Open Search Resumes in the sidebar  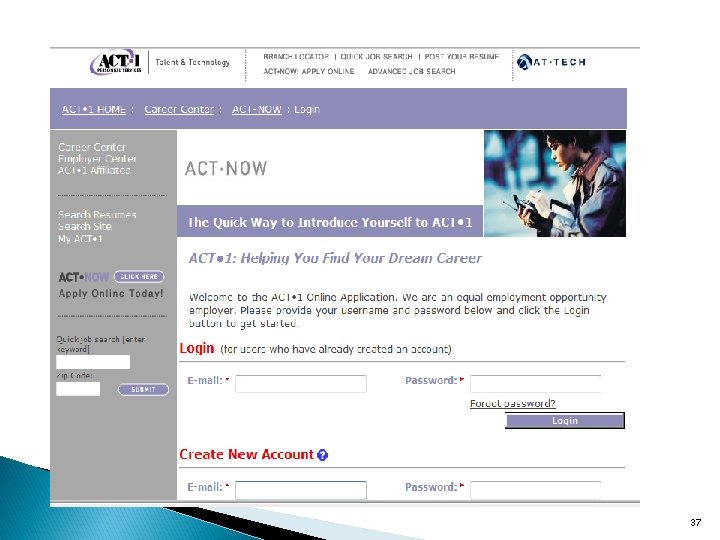coord(97,215)
